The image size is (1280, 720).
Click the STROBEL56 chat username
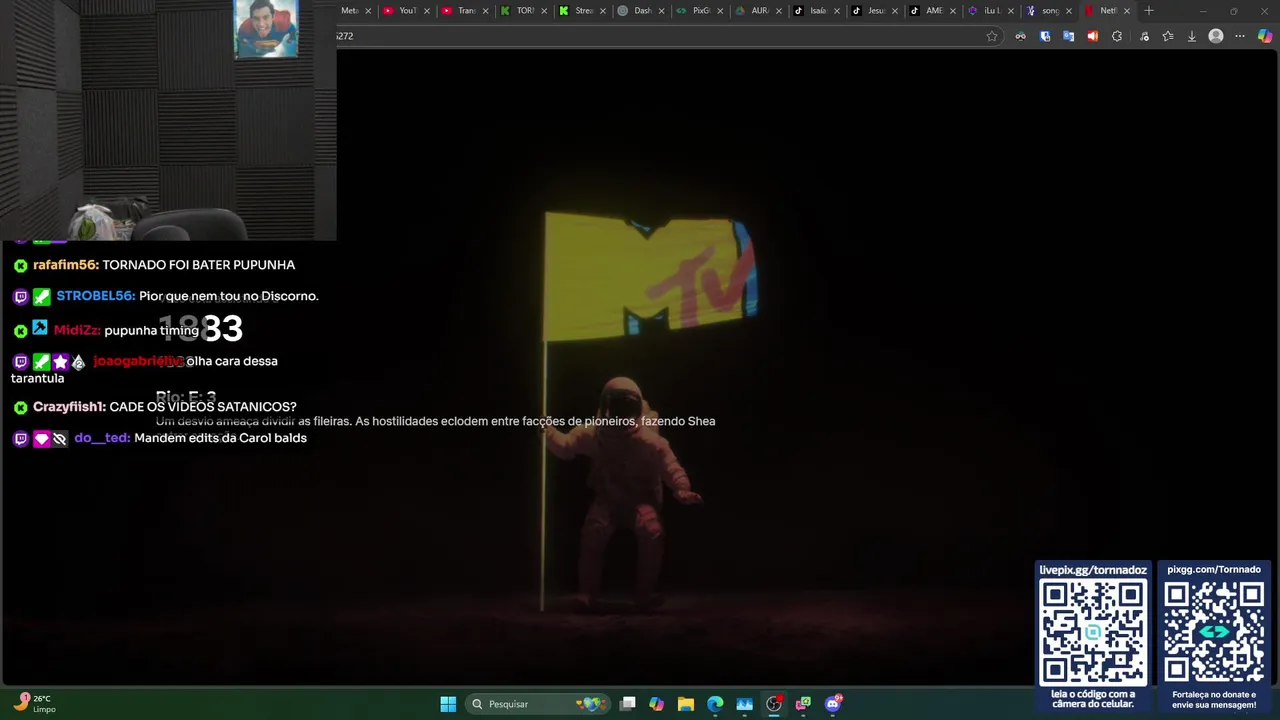click(x=95, y=296)
